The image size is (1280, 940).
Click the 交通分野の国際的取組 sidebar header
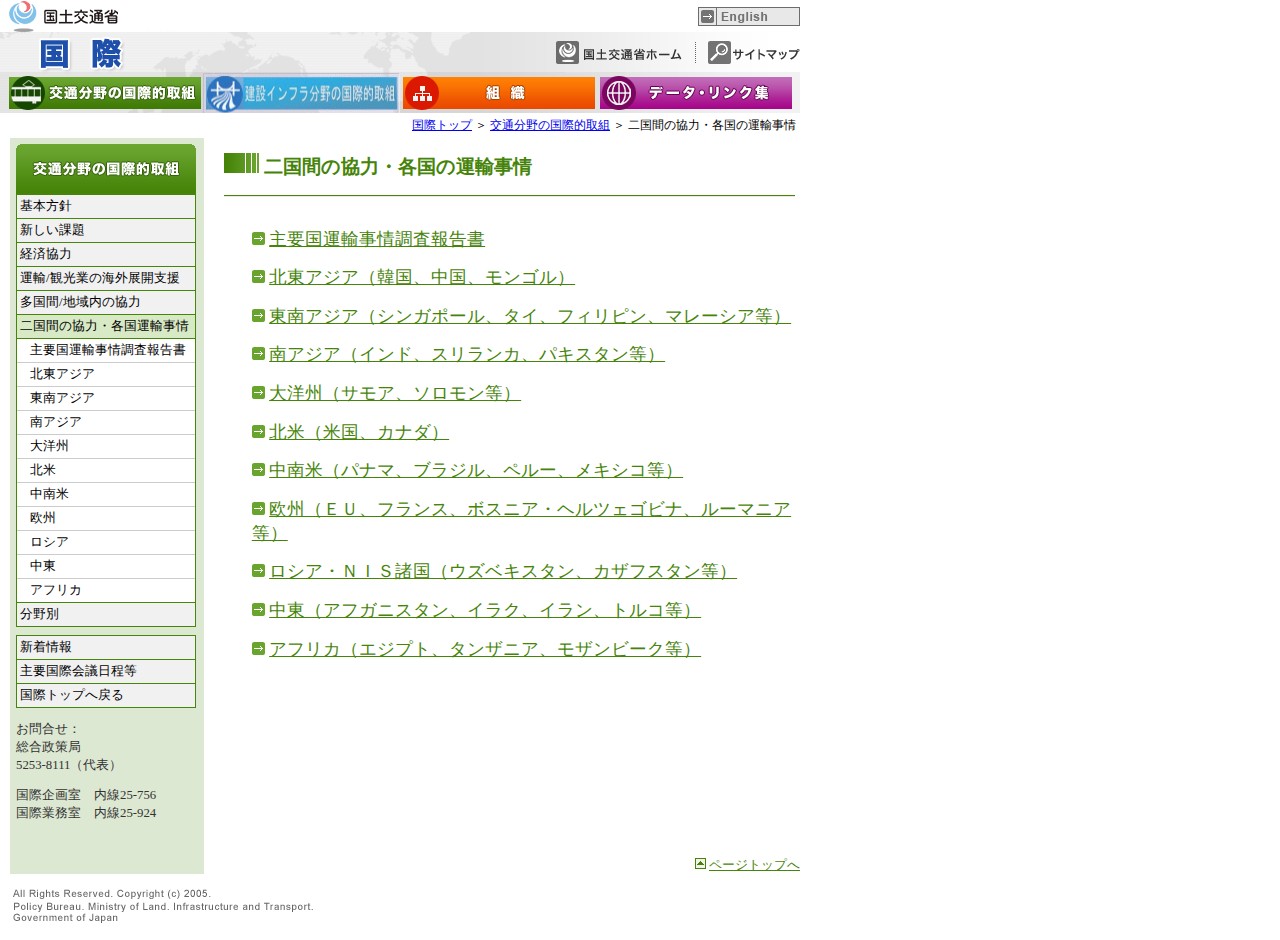point(106,169)
